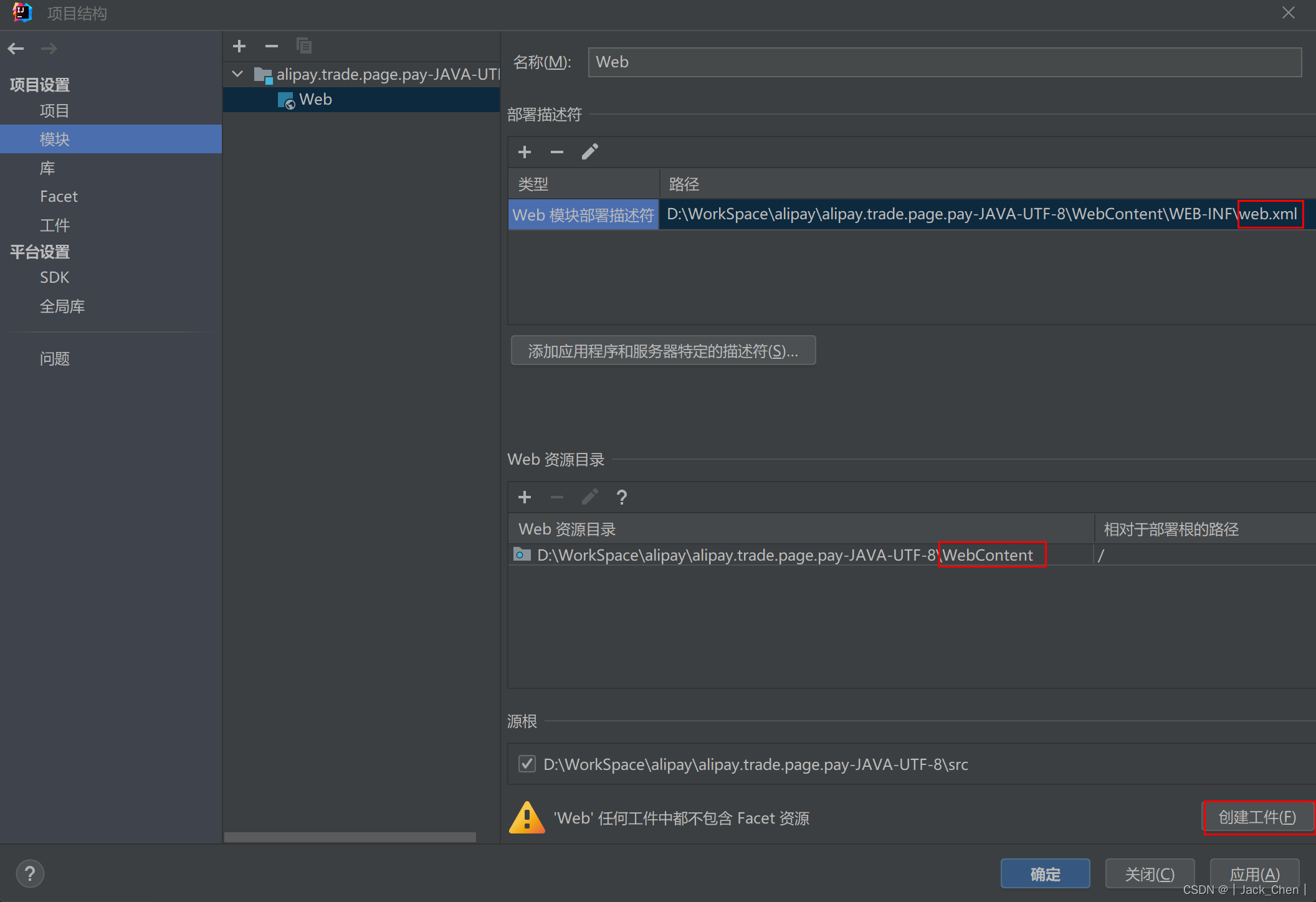Click the WebContent folder icon in table
The height and width of the screenshot is (902, 1316).
[x=522, y=554]
